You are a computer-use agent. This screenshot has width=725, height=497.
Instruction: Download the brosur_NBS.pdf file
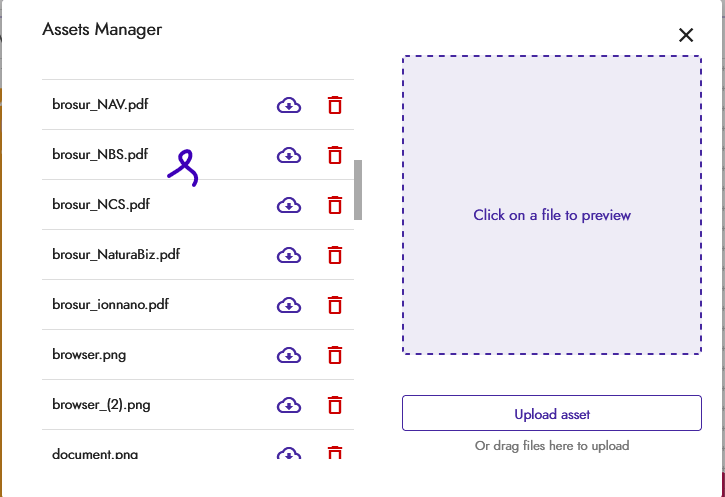[x=289, y=155]
